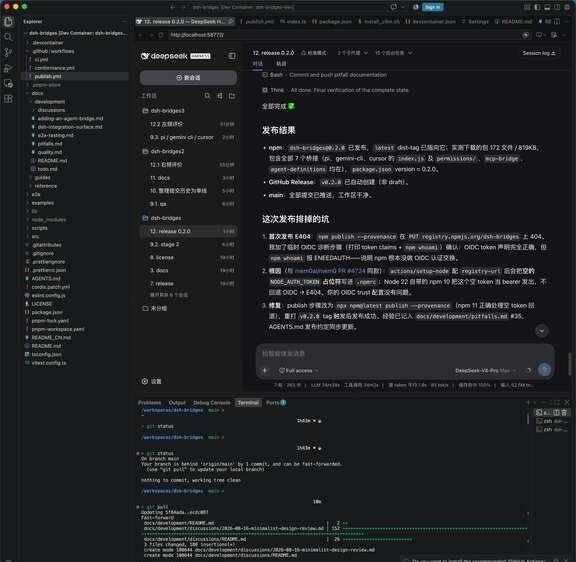Open the Ports panel tab

pos(276,403)
